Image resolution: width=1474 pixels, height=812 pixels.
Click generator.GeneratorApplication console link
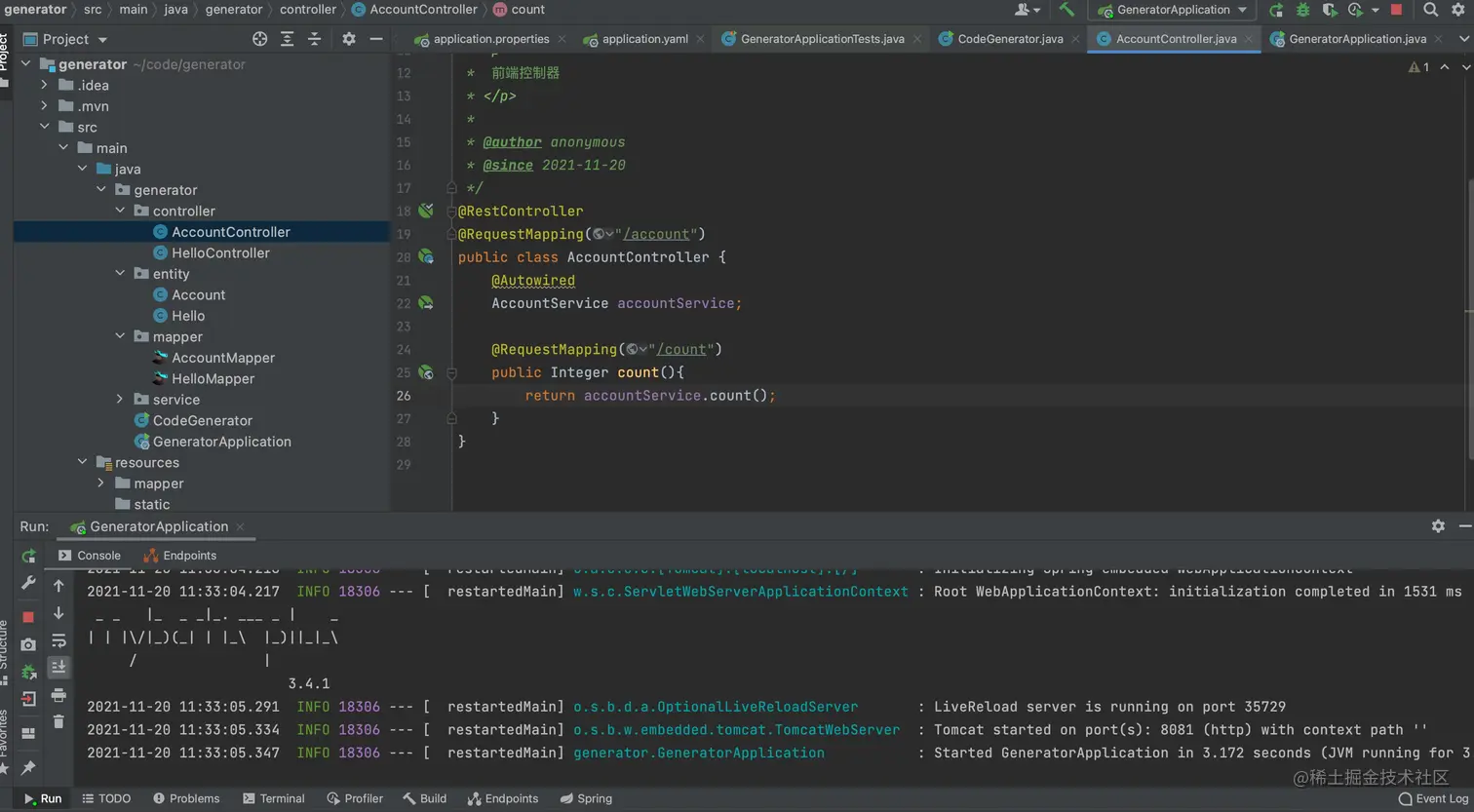point(699,753)
